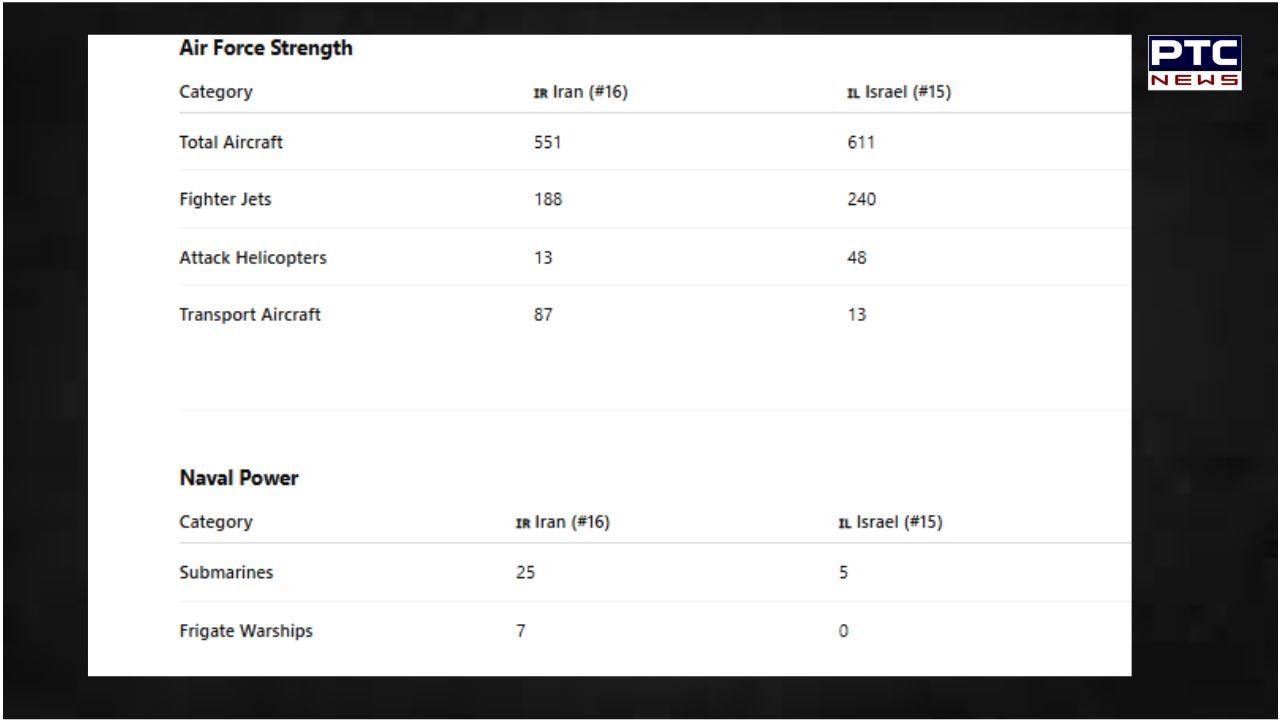Select the Naval Power heading
1280x720 pixels.
point(239,478)
